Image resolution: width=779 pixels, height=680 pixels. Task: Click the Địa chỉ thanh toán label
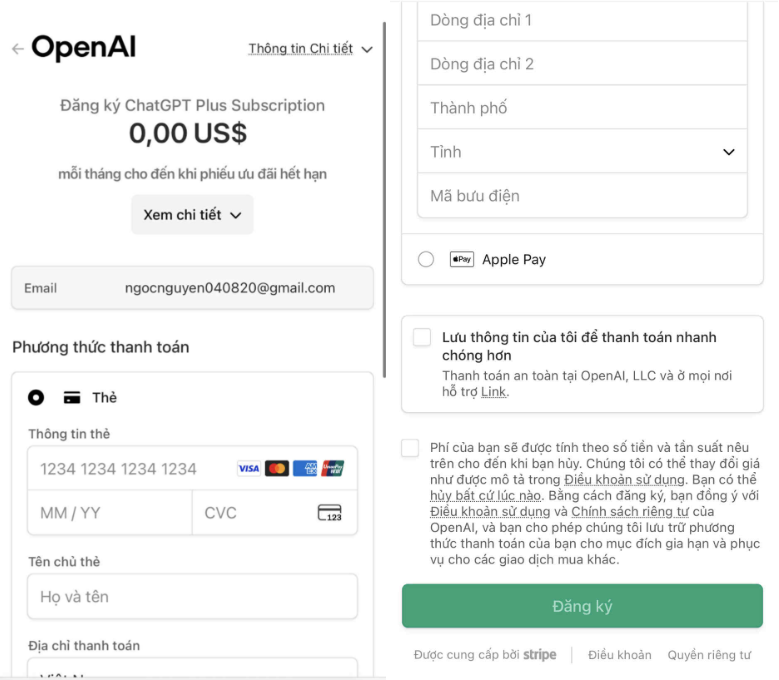84,646
